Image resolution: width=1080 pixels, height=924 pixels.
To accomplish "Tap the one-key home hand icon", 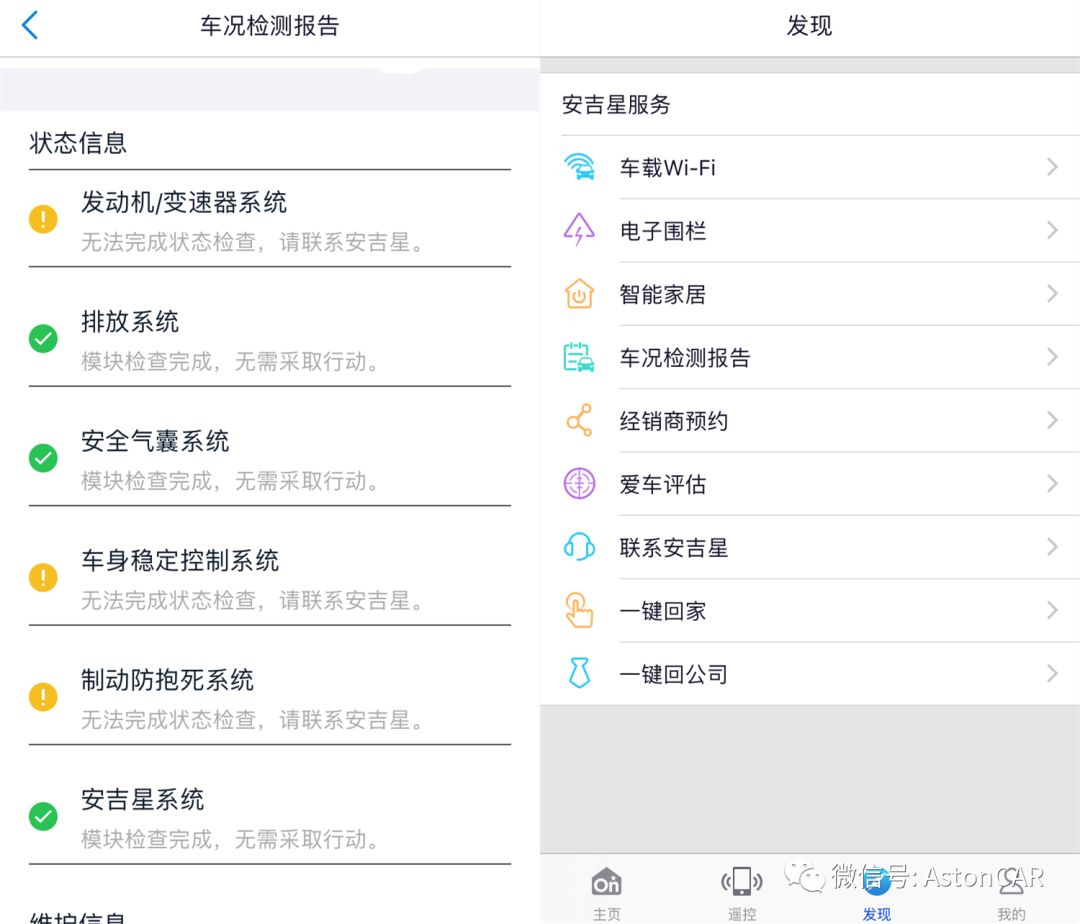I will coord(579,610).
